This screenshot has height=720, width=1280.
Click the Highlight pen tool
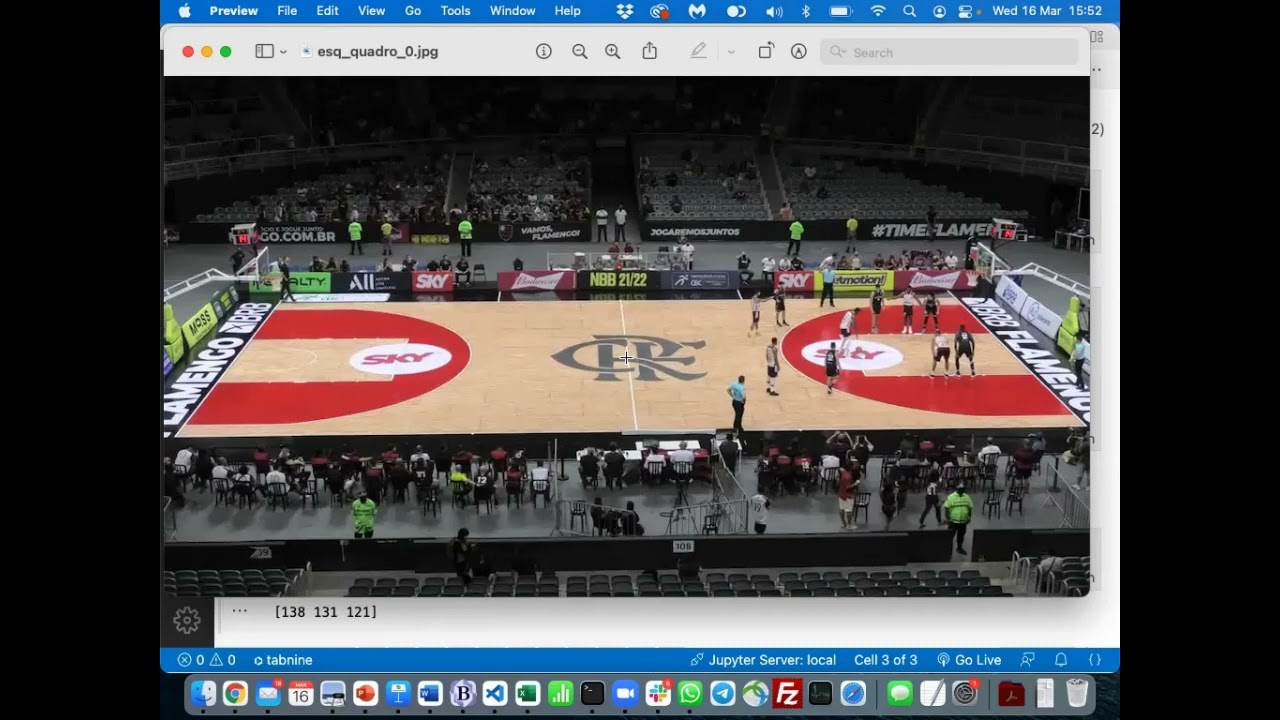coord(698,51)
